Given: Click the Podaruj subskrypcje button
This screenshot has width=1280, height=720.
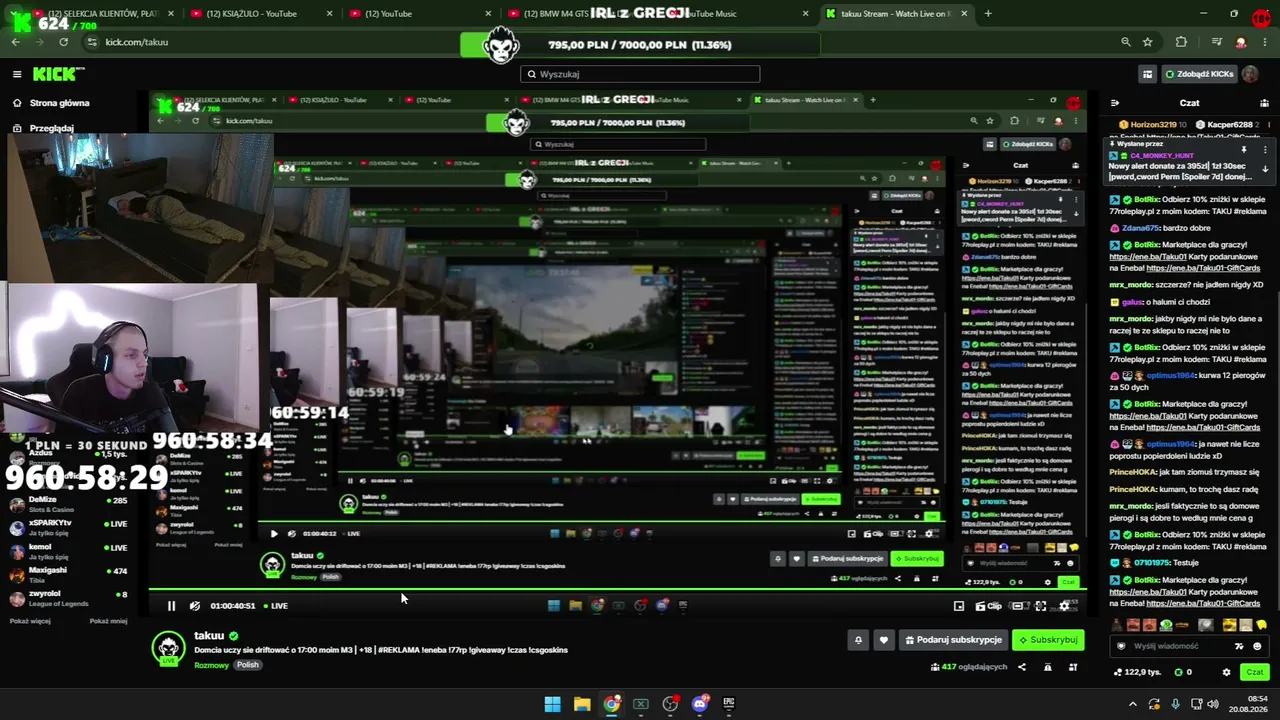Looking at the screenshot, I should (953, 640).
